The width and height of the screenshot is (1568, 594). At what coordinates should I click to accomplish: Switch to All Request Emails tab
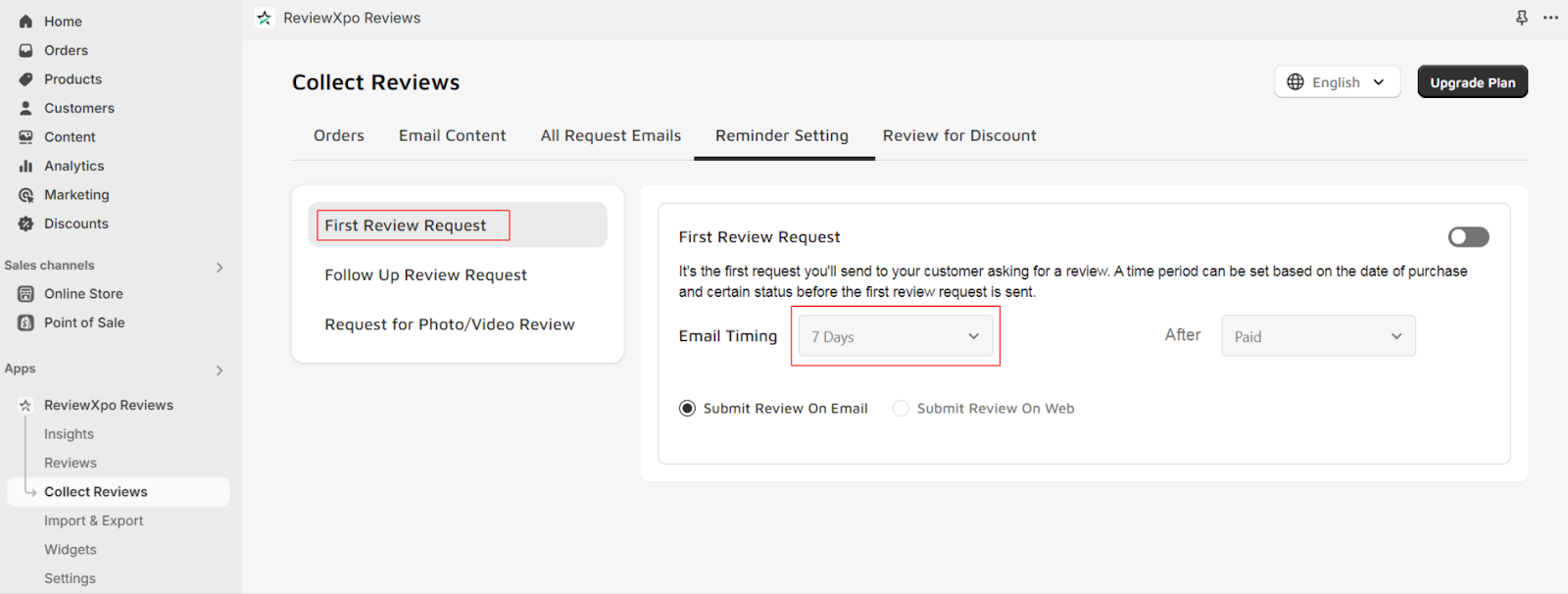click(x=611, y=136)
